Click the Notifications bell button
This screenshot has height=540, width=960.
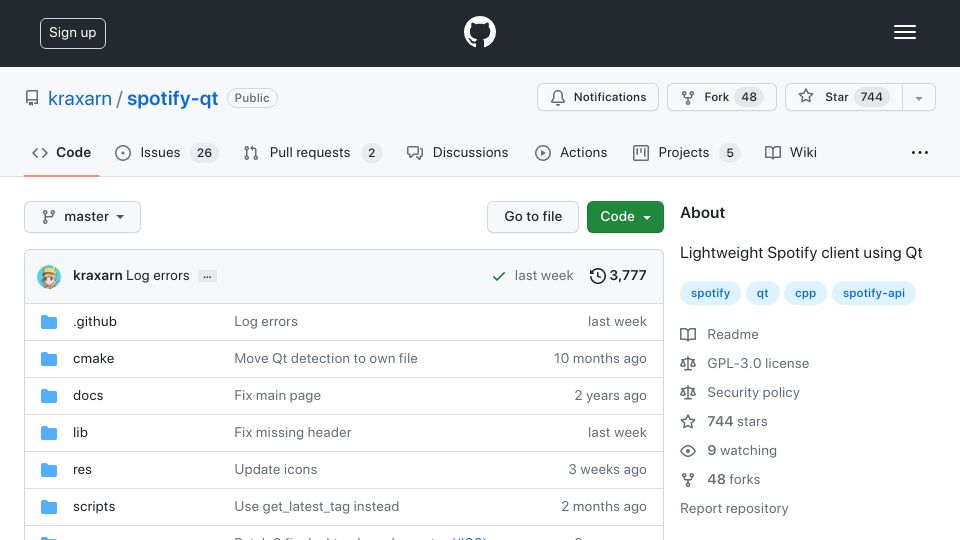[598, 97]
